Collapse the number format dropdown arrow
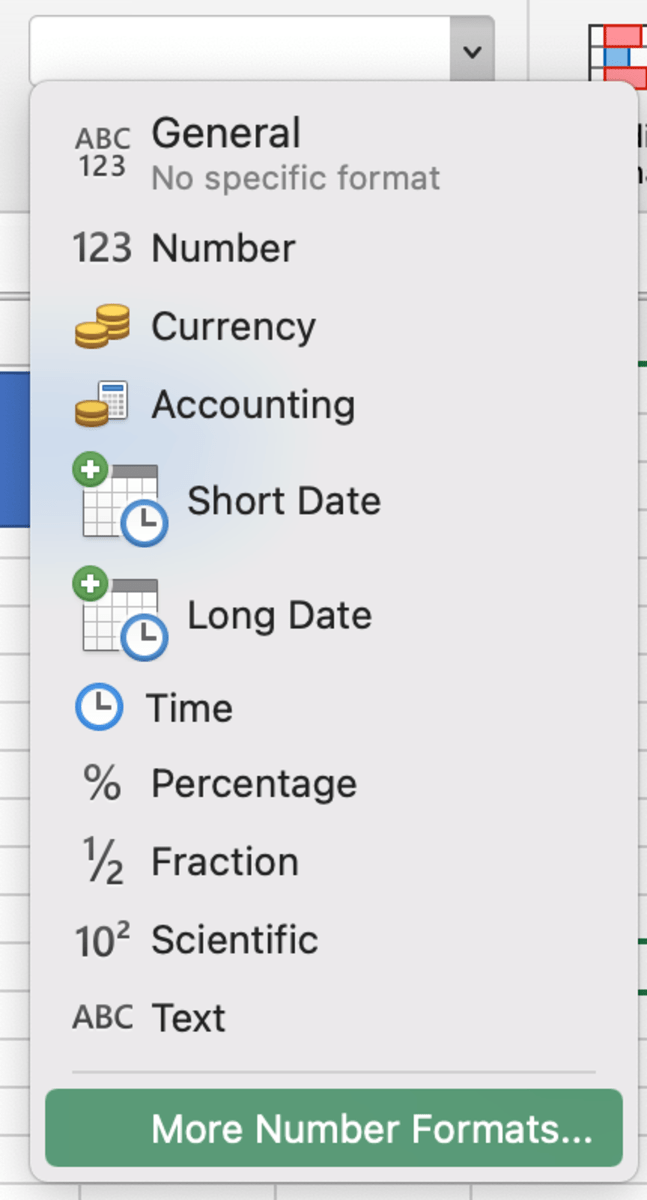Viewport: 647px width, 1200px height. tap(472, 49)
